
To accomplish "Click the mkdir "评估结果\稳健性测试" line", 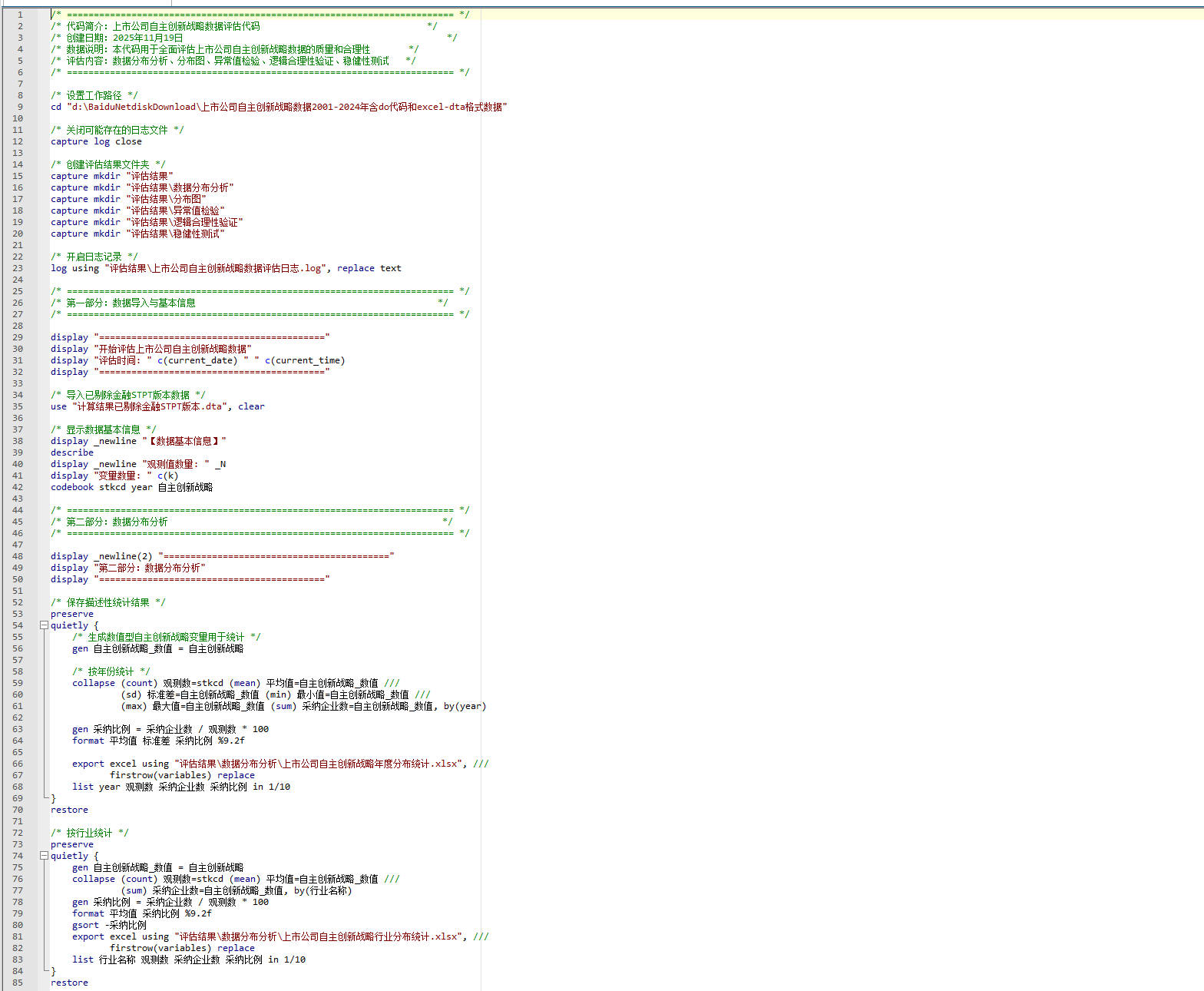I will [138, 234].
